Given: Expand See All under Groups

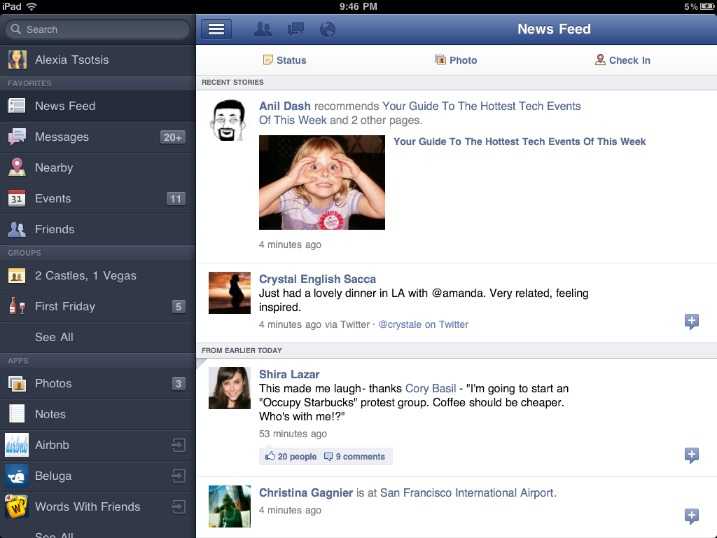Looking at the screenshot, I should (54, 337).
